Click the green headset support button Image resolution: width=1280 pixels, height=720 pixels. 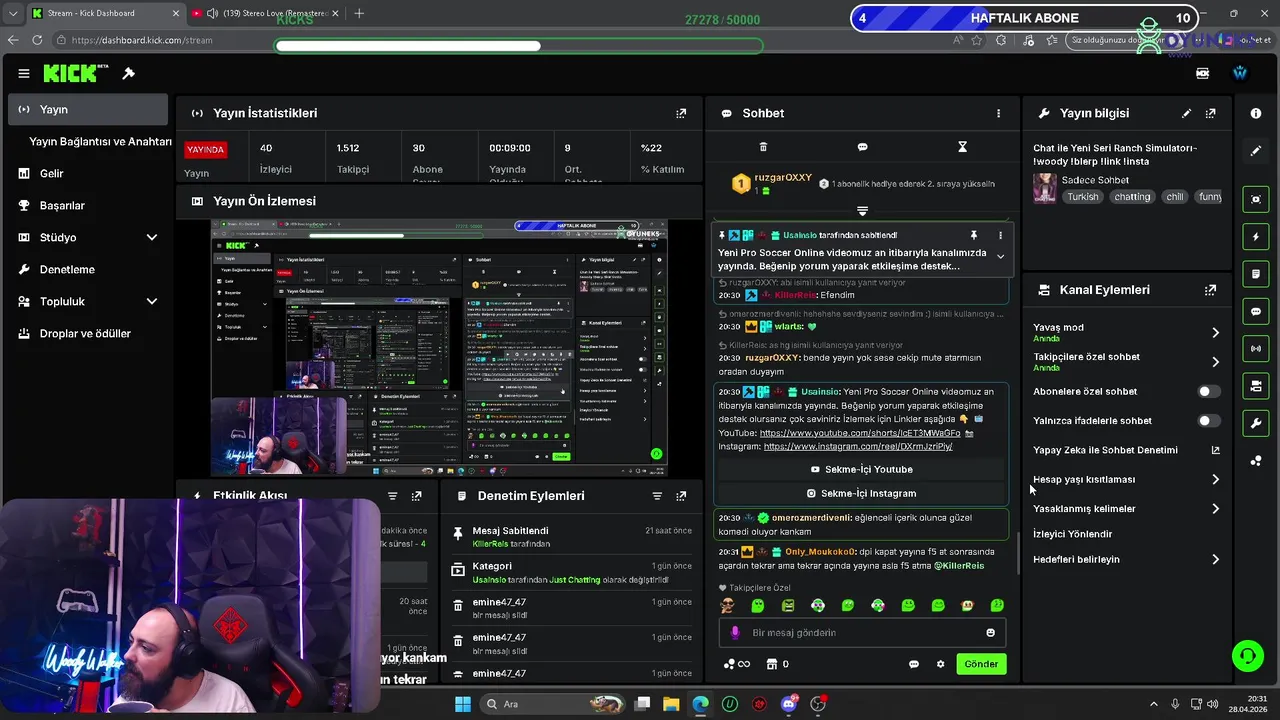pyautogui.click(x=1247, y=656)
